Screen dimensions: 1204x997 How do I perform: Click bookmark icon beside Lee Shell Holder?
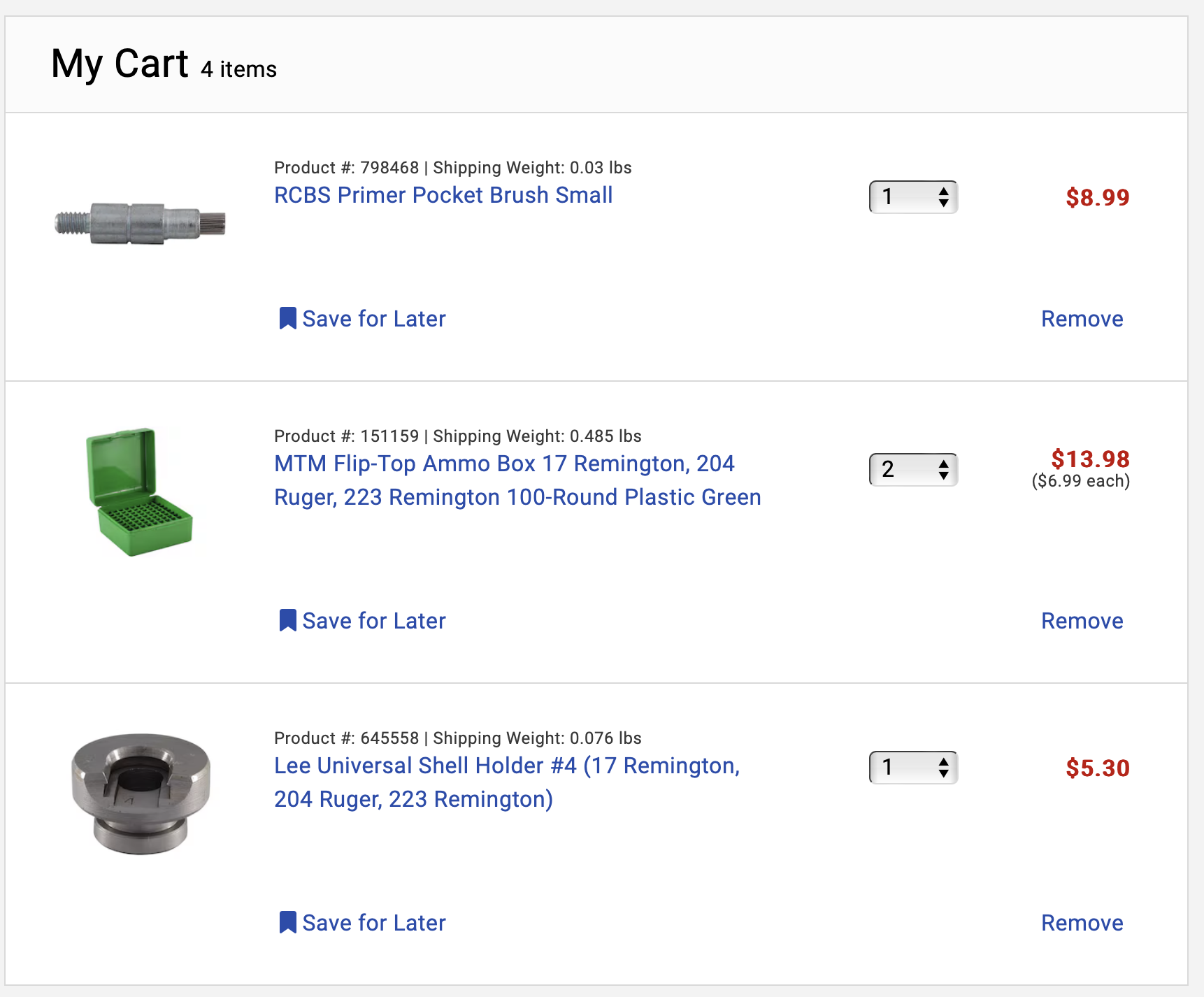click(287, 922)
